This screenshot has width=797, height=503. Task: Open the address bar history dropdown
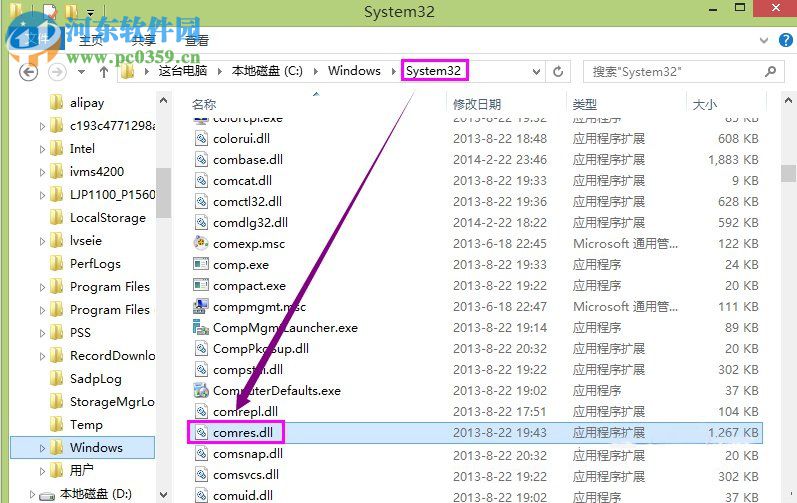[536, 72]
